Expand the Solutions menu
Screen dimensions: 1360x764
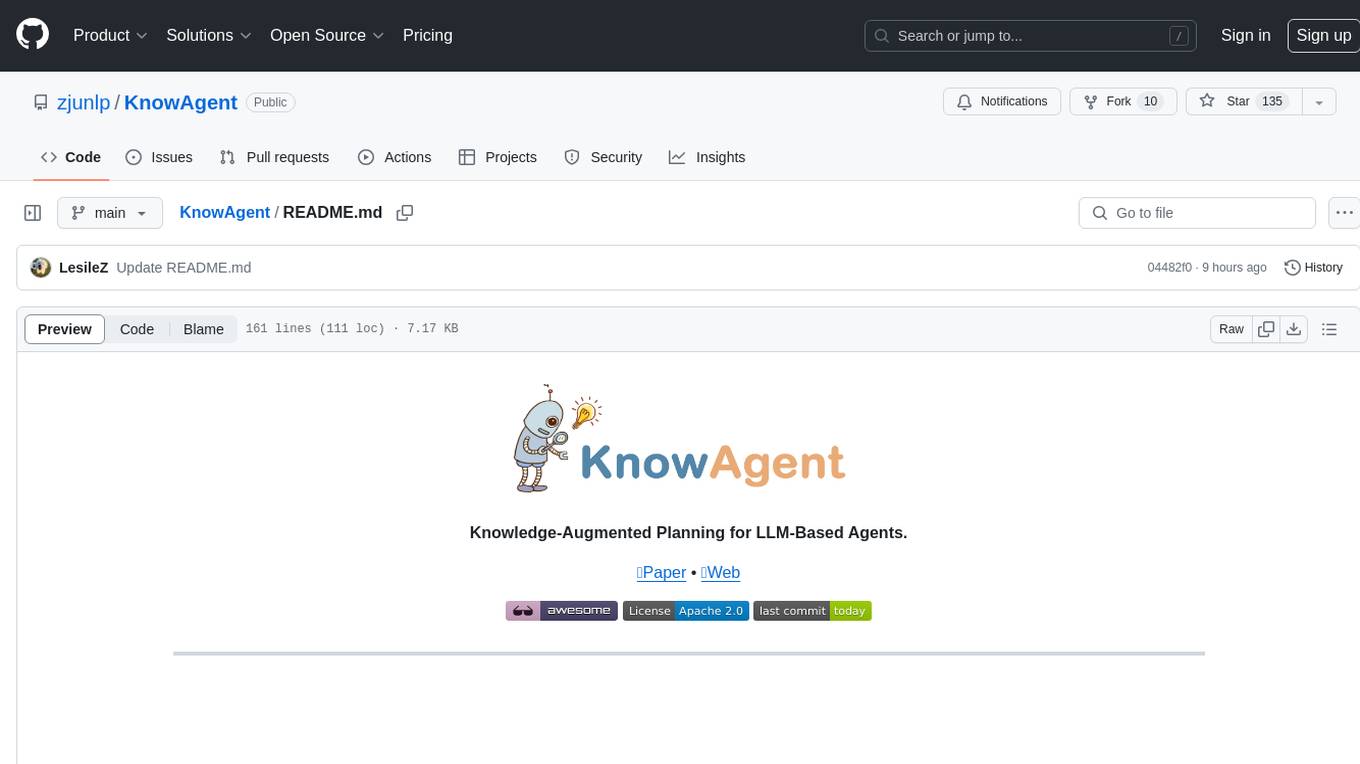(209, 35)
